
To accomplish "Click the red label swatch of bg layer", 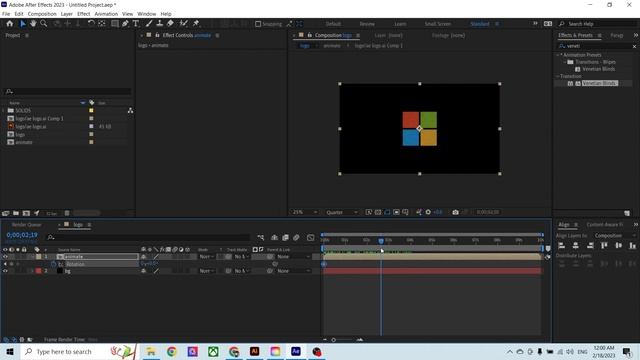I will tap(39, 271).
